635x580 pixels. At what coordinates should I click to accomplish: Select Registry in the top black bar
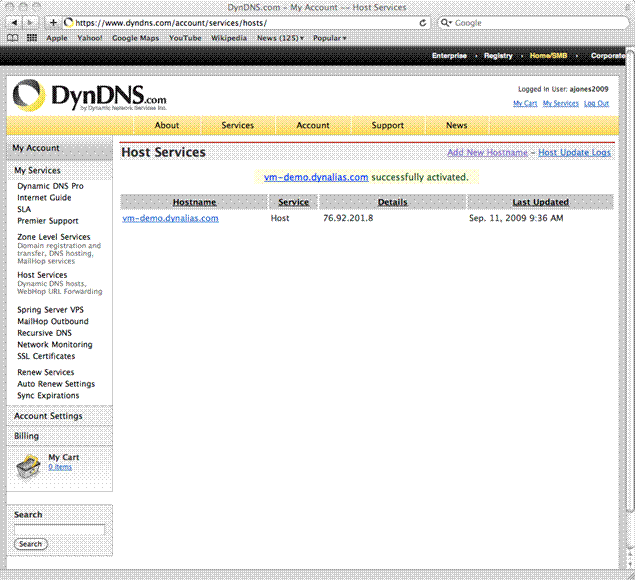tap(498, 55)
